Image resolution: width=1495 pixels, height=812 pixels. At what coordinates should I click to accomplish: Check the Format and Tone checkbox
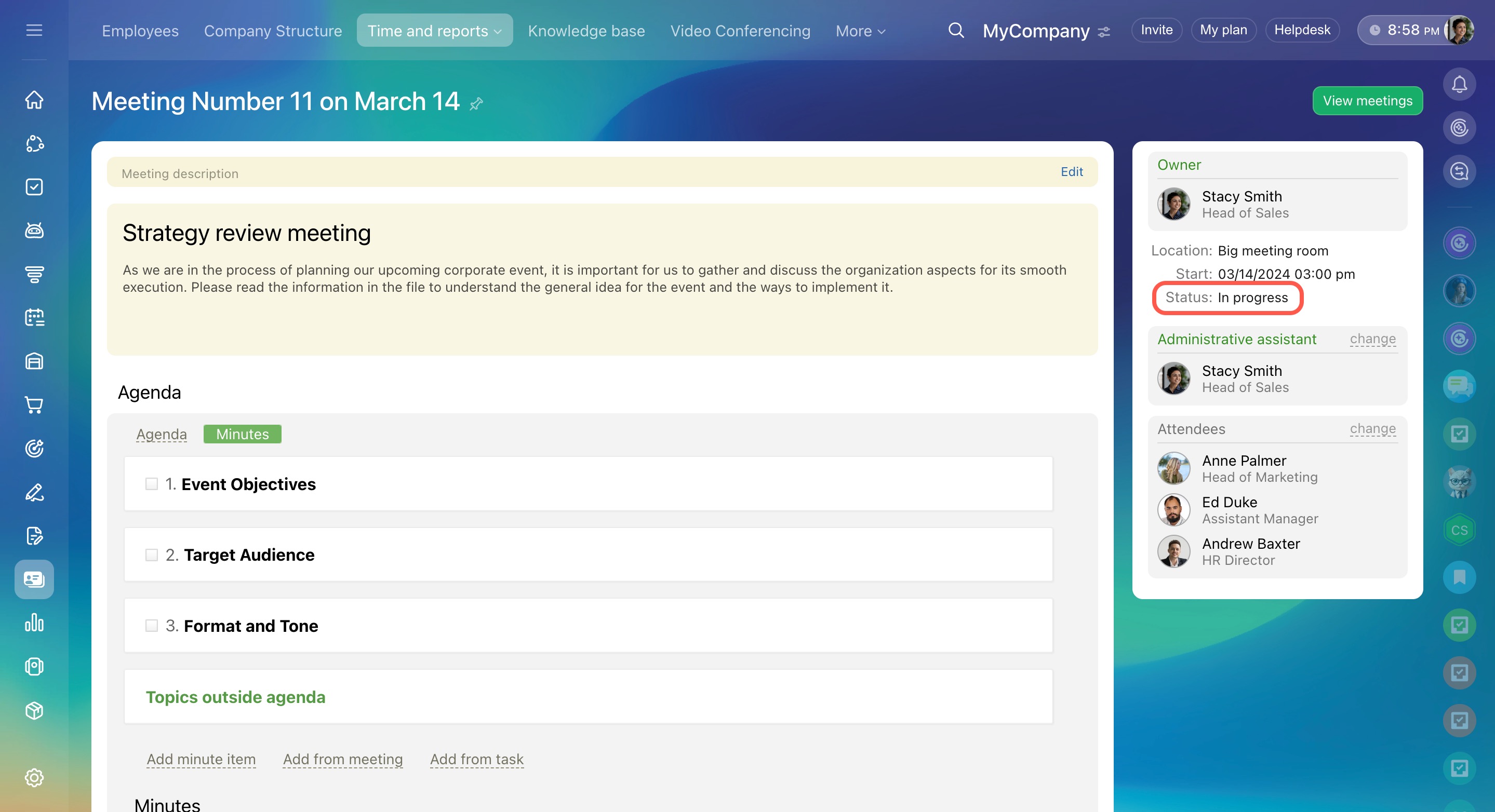[152, 626]
